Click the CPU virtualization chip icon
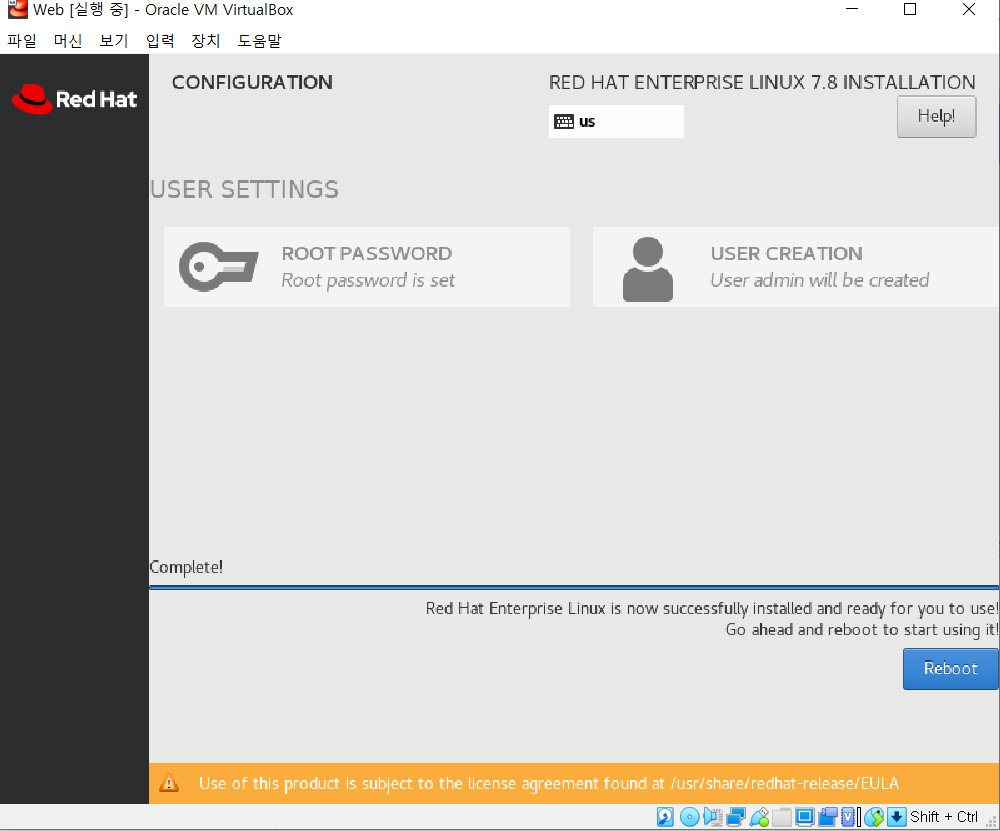The height and width of the screenshot is (831, 1000). (x=848, y=817)
